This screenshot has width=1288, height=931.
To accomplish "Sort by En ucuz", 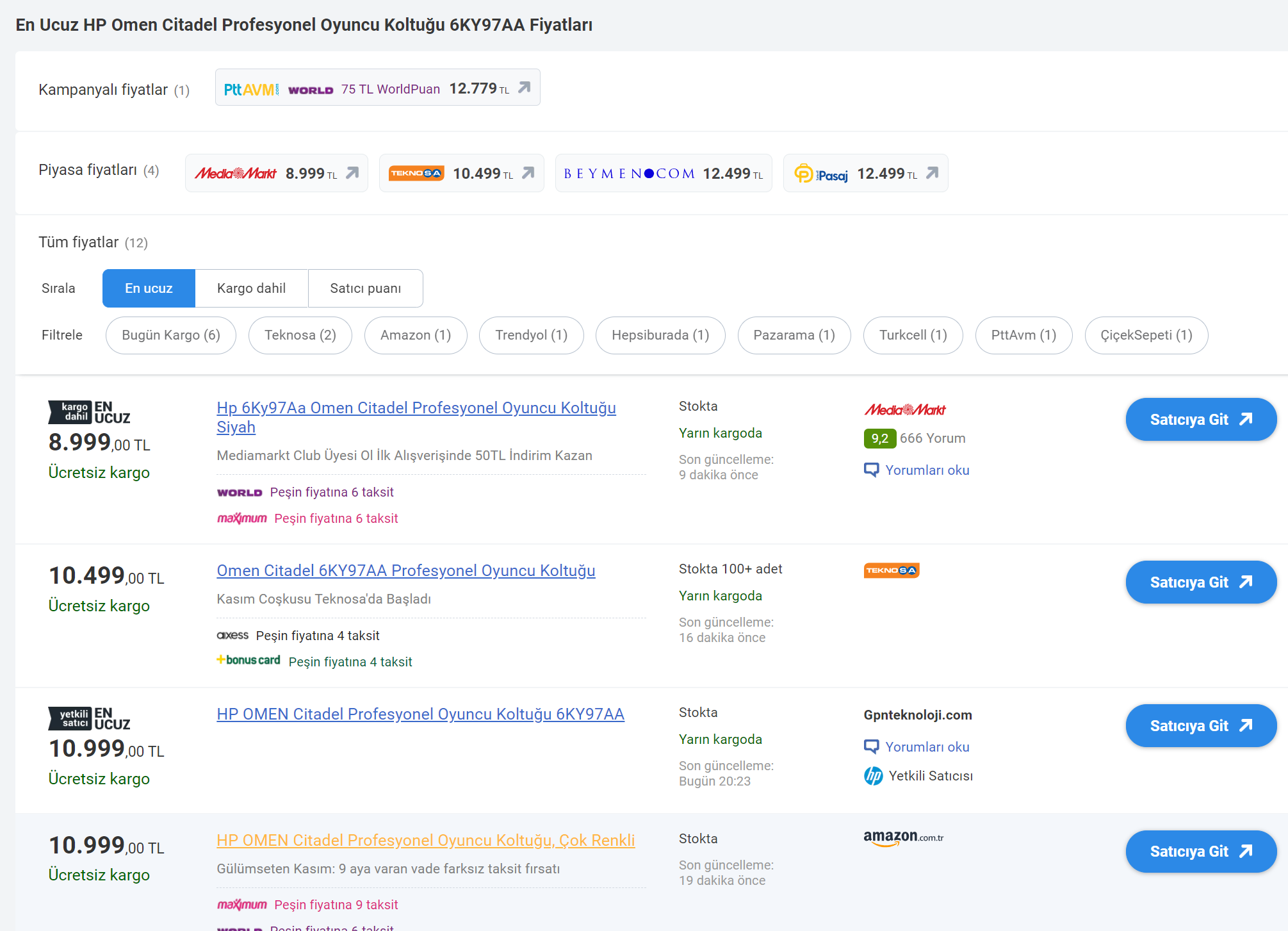I will (149, 288).
